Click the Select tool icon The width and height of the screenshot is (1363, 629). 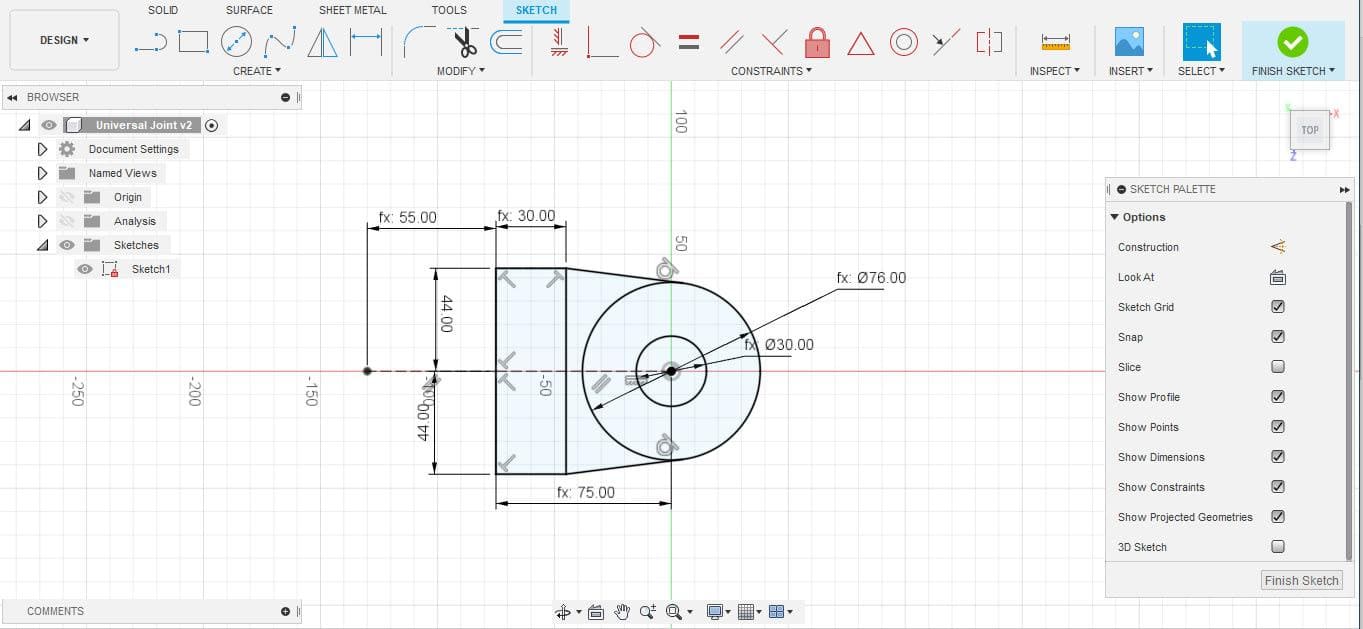[x=1201, y=42]
